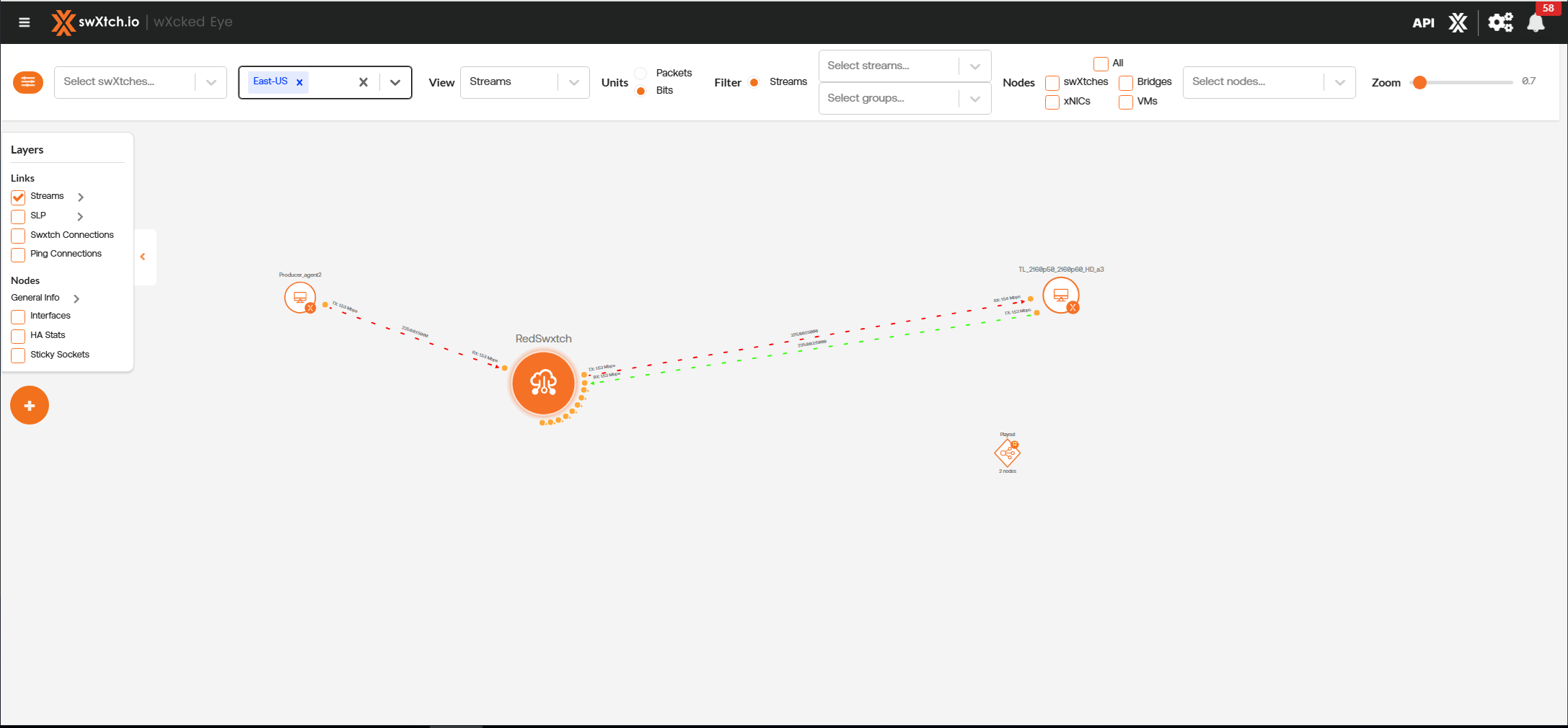Select the RedSwxtch cloud node

[543, 383]
